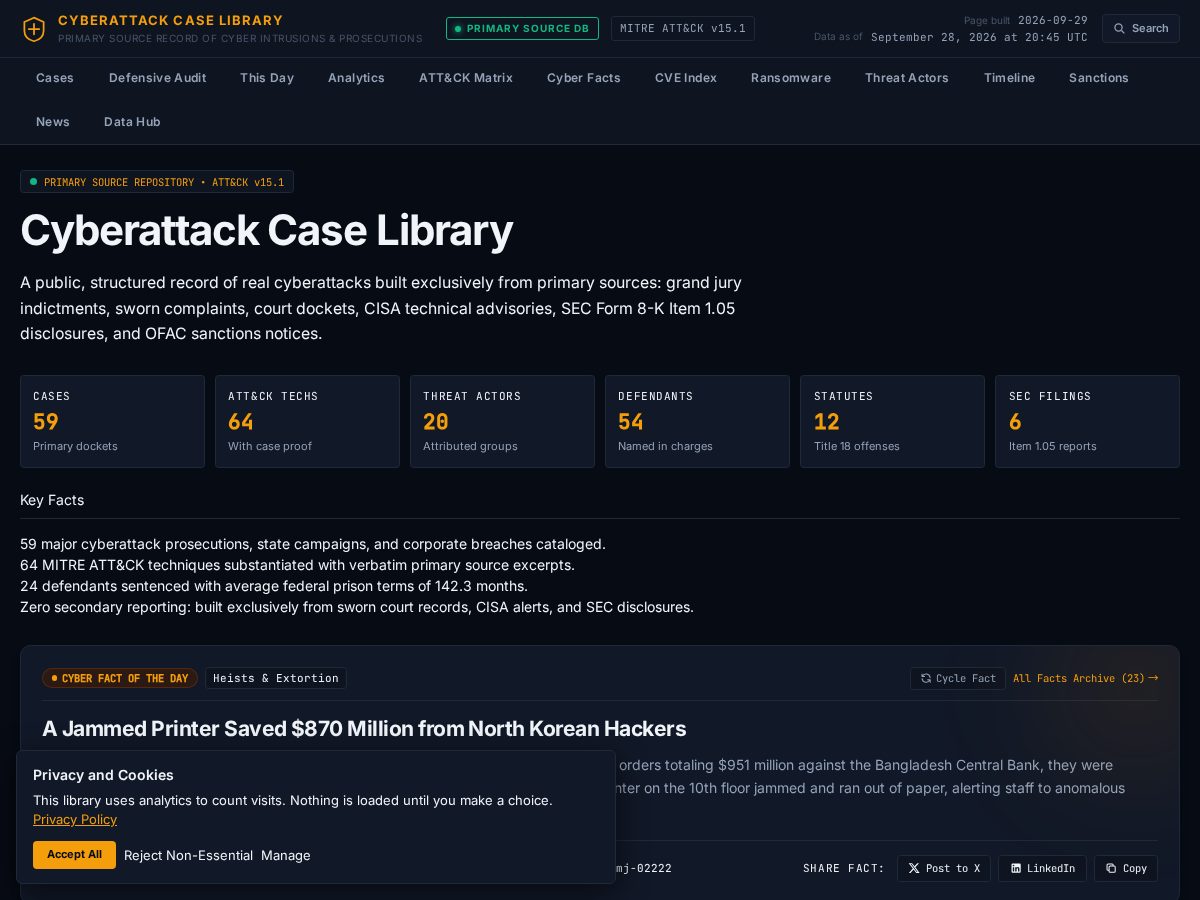Accept All cookies
Image resolution: width=1200 pixels, height=900 pixels.
(74, 855)
